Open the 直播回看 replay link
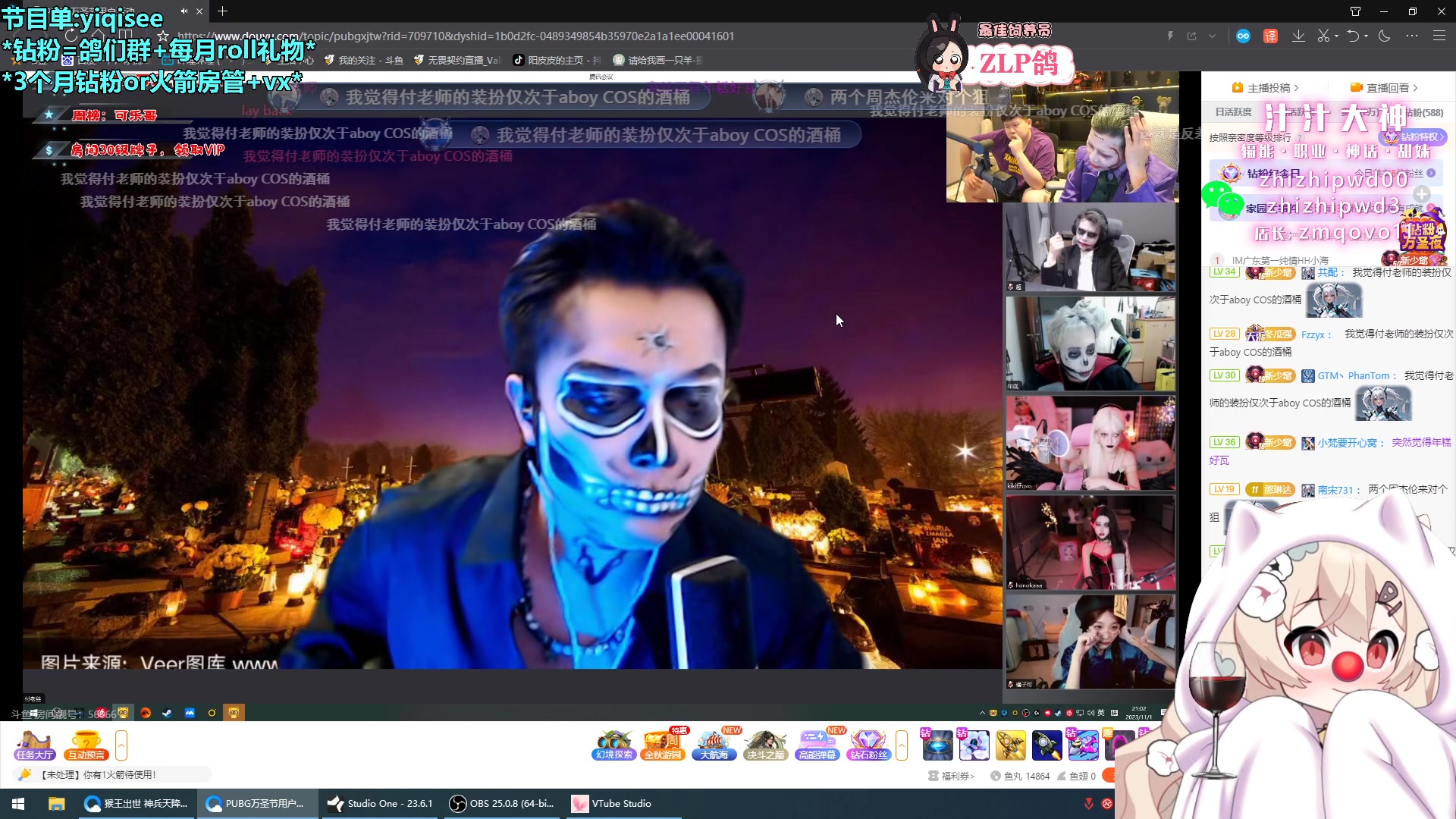This screenshot has width=1456, height=819. 1384,88
